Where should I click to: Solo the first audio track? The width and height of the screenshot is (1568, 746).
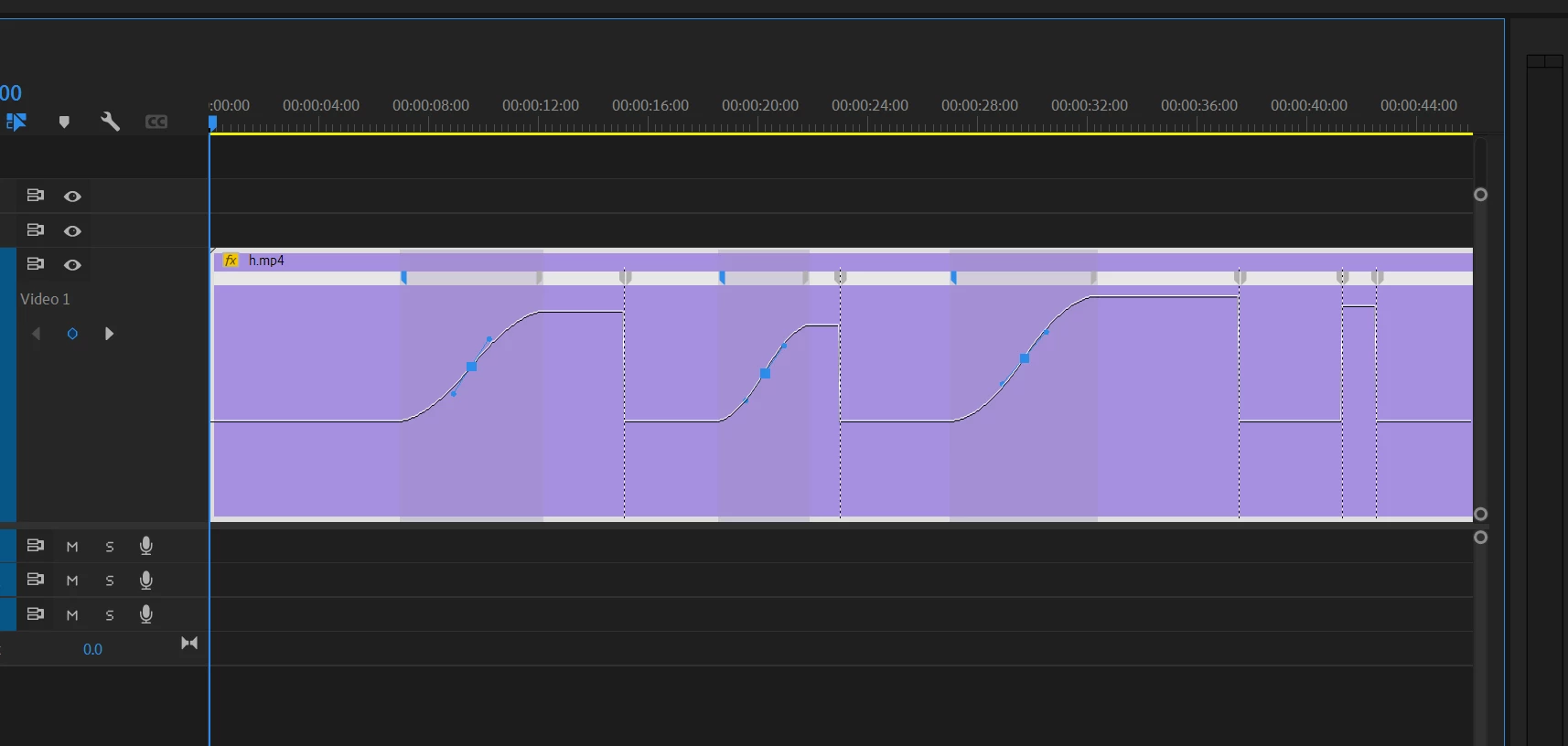coord(110,547)
